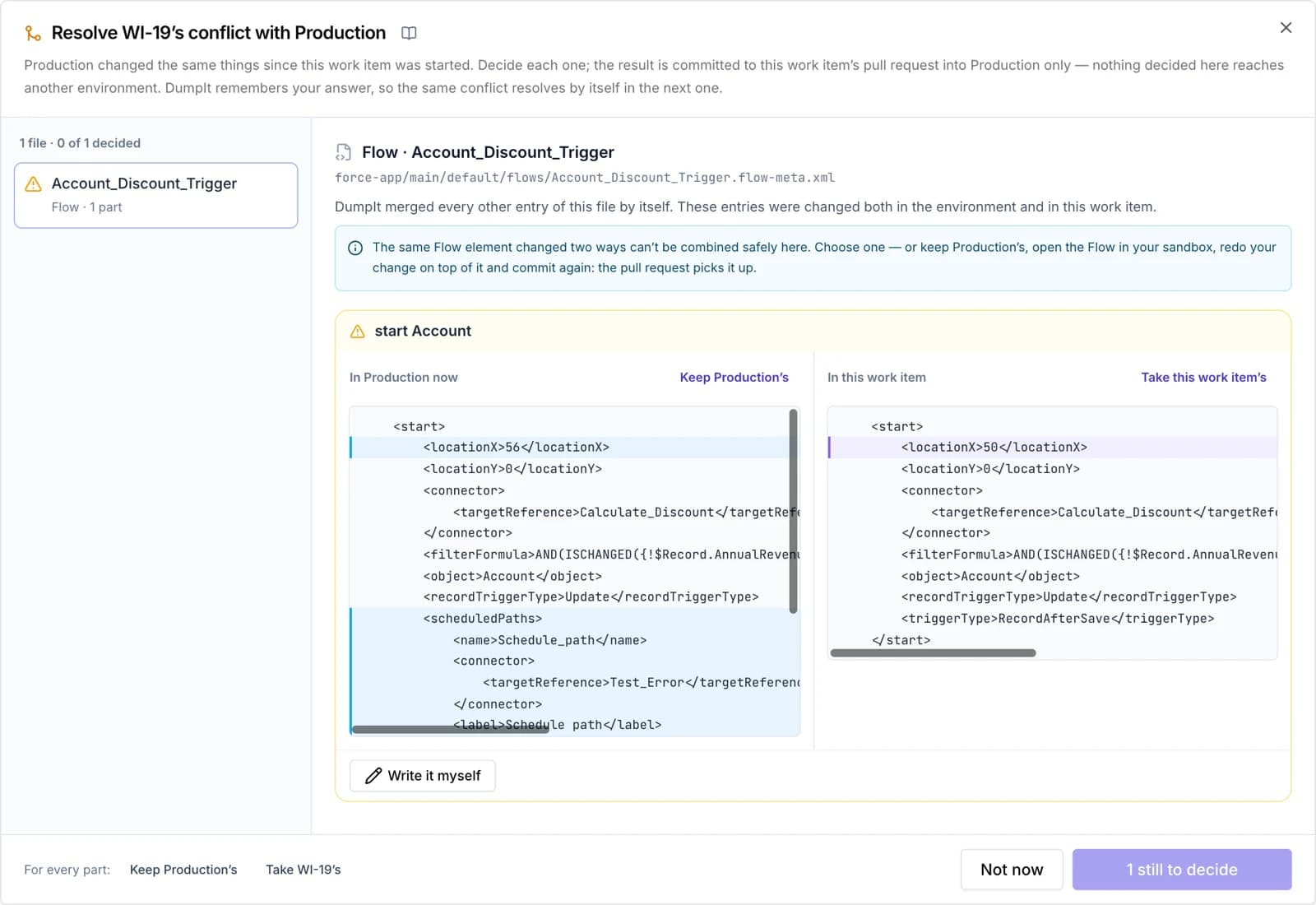
Task: Click the flow file icon next to Flow heading
Action: [x=343, y=152]
